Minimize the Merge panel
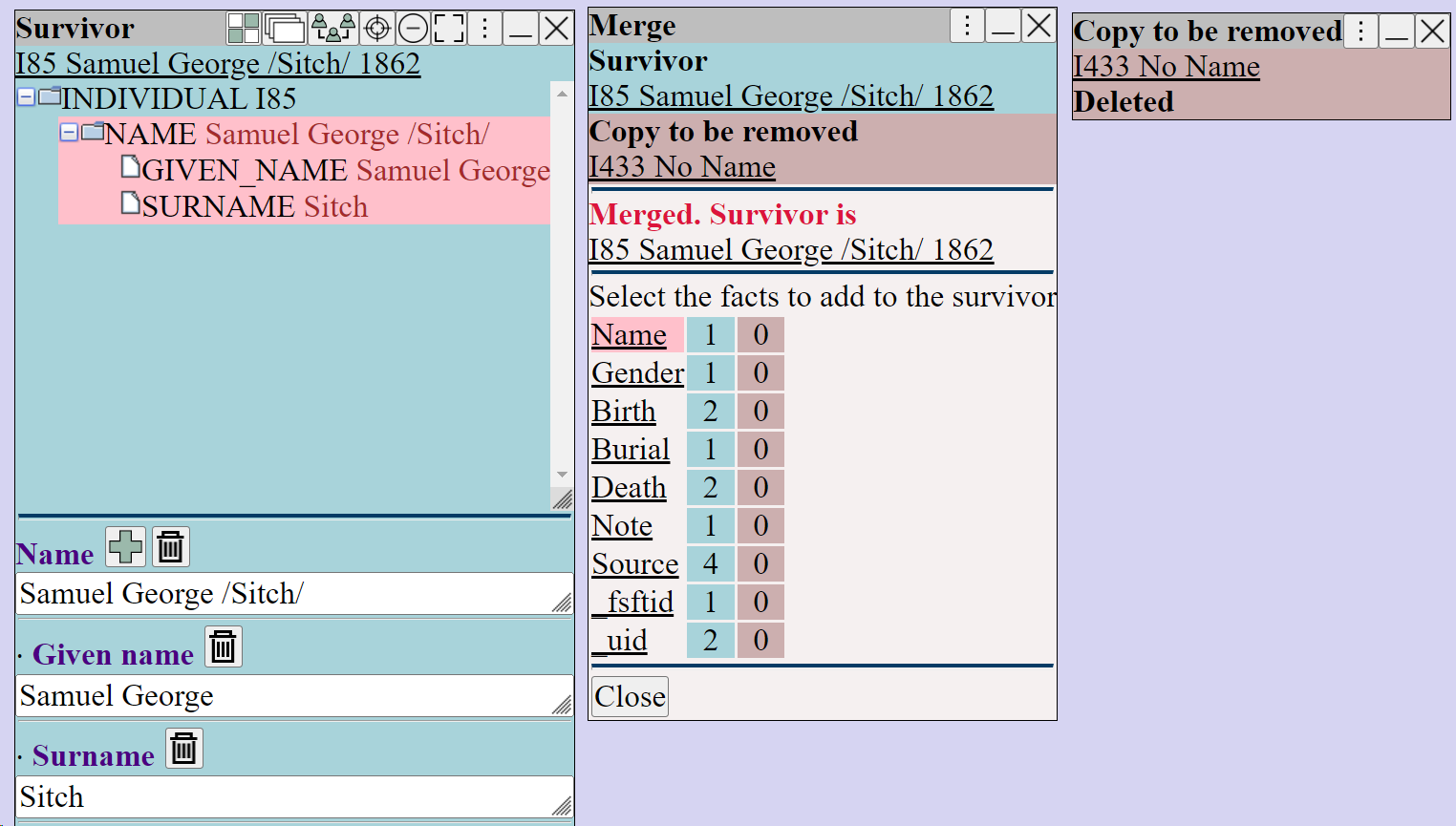 [1003, 26]
